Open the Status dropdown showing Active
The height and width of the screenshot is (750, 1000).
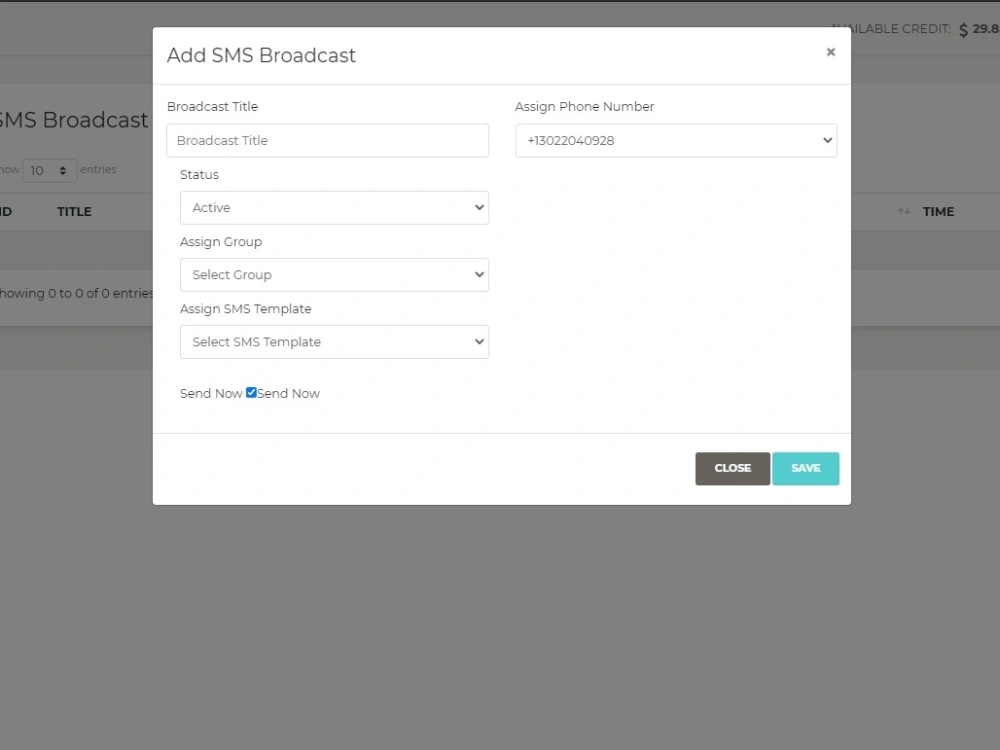(x=334, y=208)
